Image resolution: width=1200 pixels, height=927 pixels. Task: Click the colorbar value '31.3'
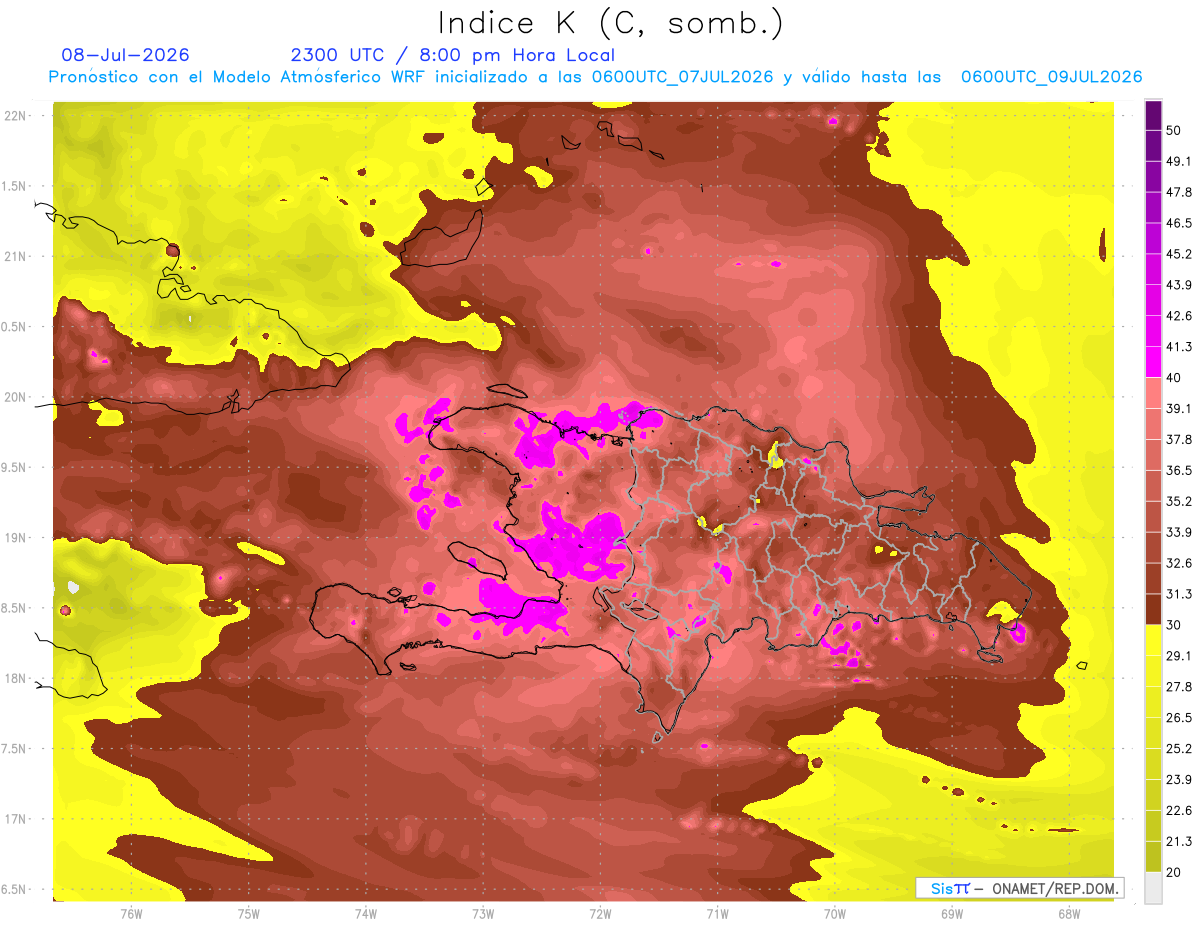point(1178,594)
